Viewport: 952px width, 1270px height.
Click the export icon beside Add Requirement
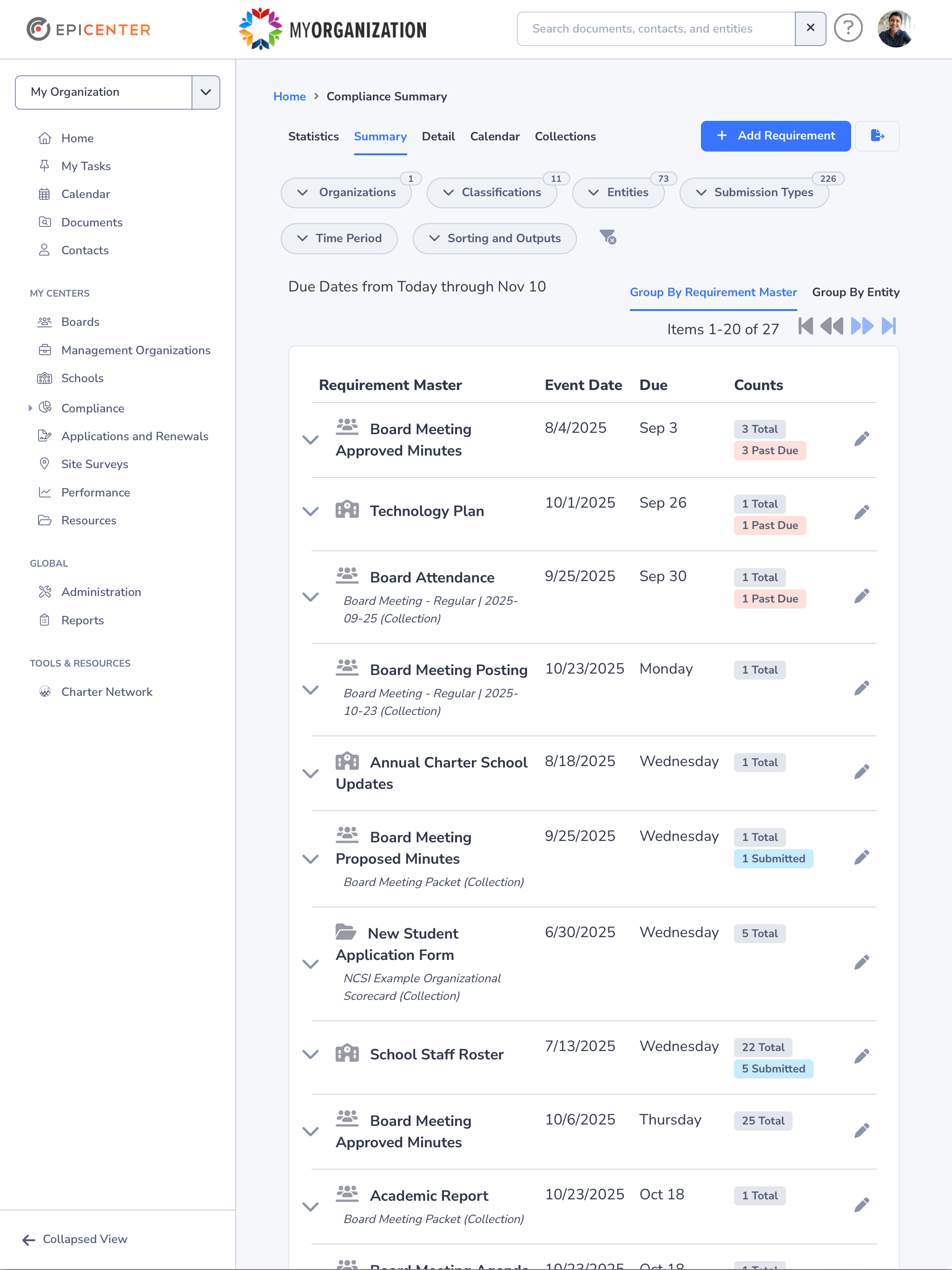point(877,136)
